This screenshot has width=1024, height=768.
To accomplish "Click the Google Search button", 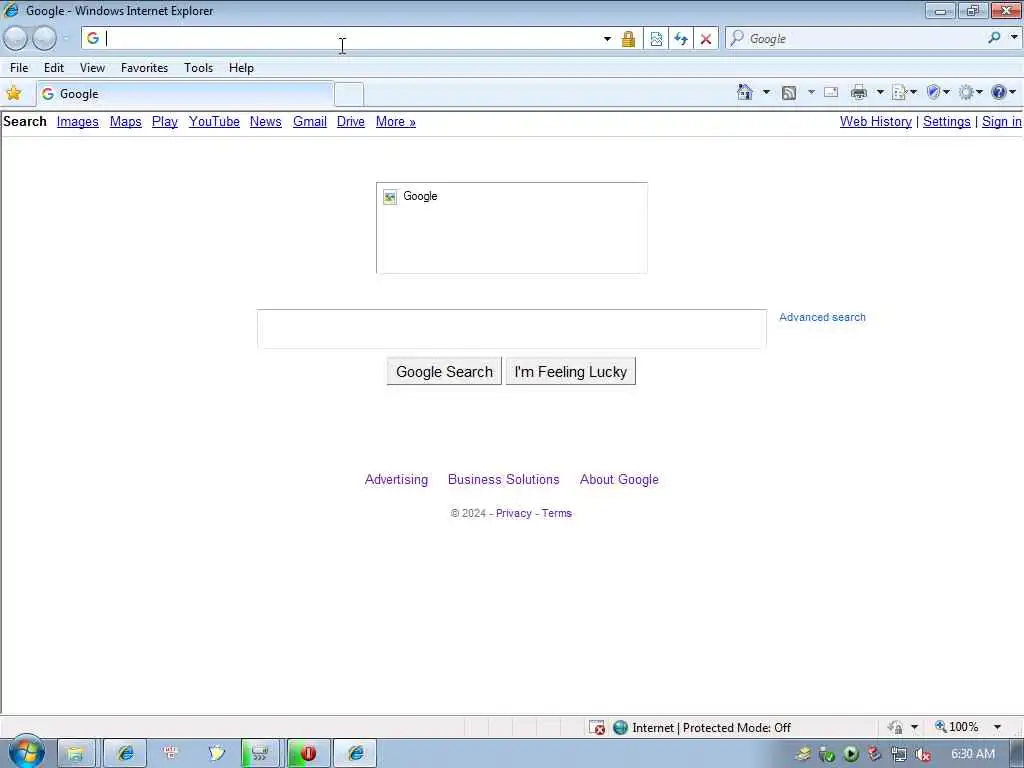I will point(444,371).
